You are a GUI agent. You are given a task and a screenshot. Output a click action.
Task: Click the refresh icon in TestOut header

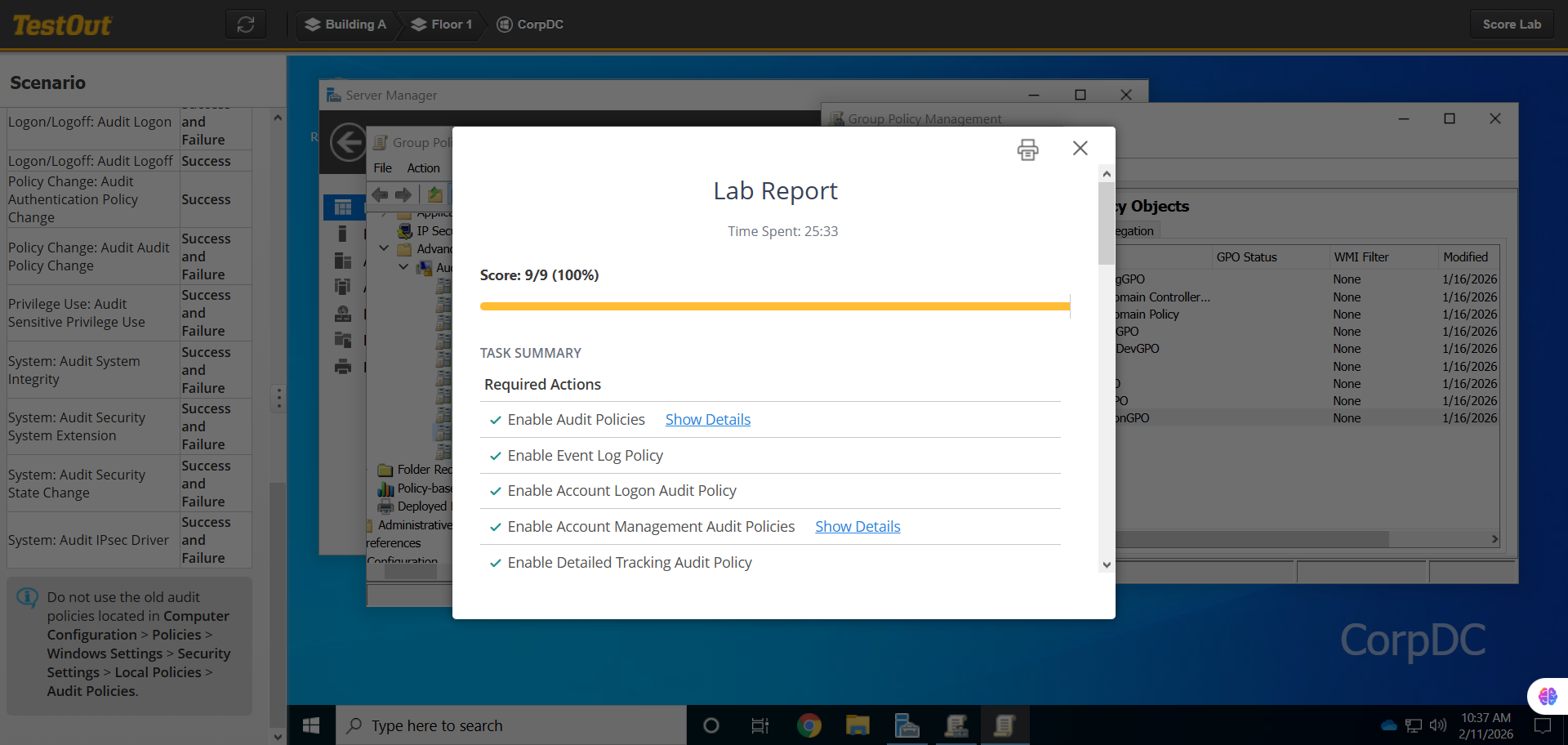click(246, 25)
